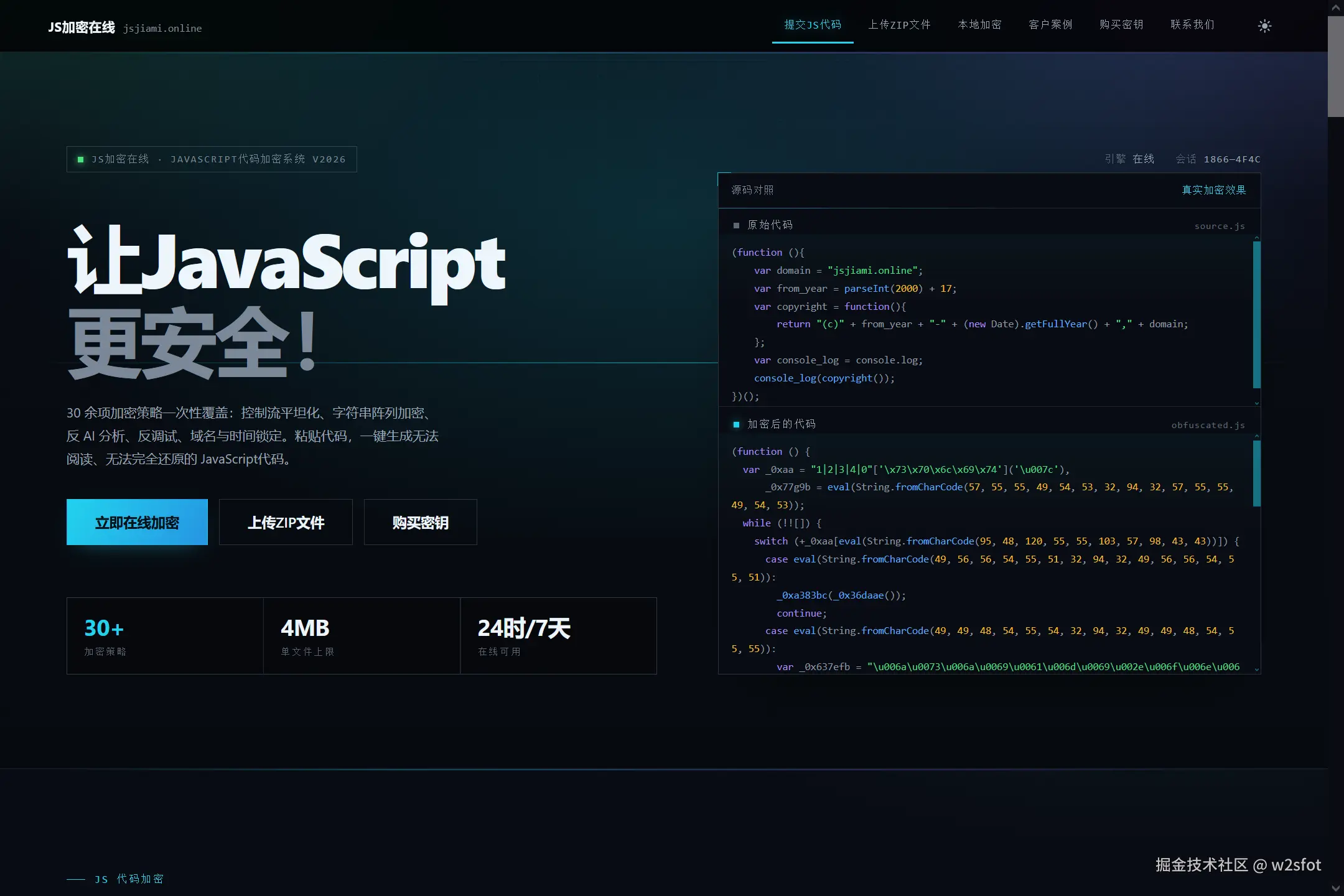Click the page scrollbar up arrow

coord(1336,7)
